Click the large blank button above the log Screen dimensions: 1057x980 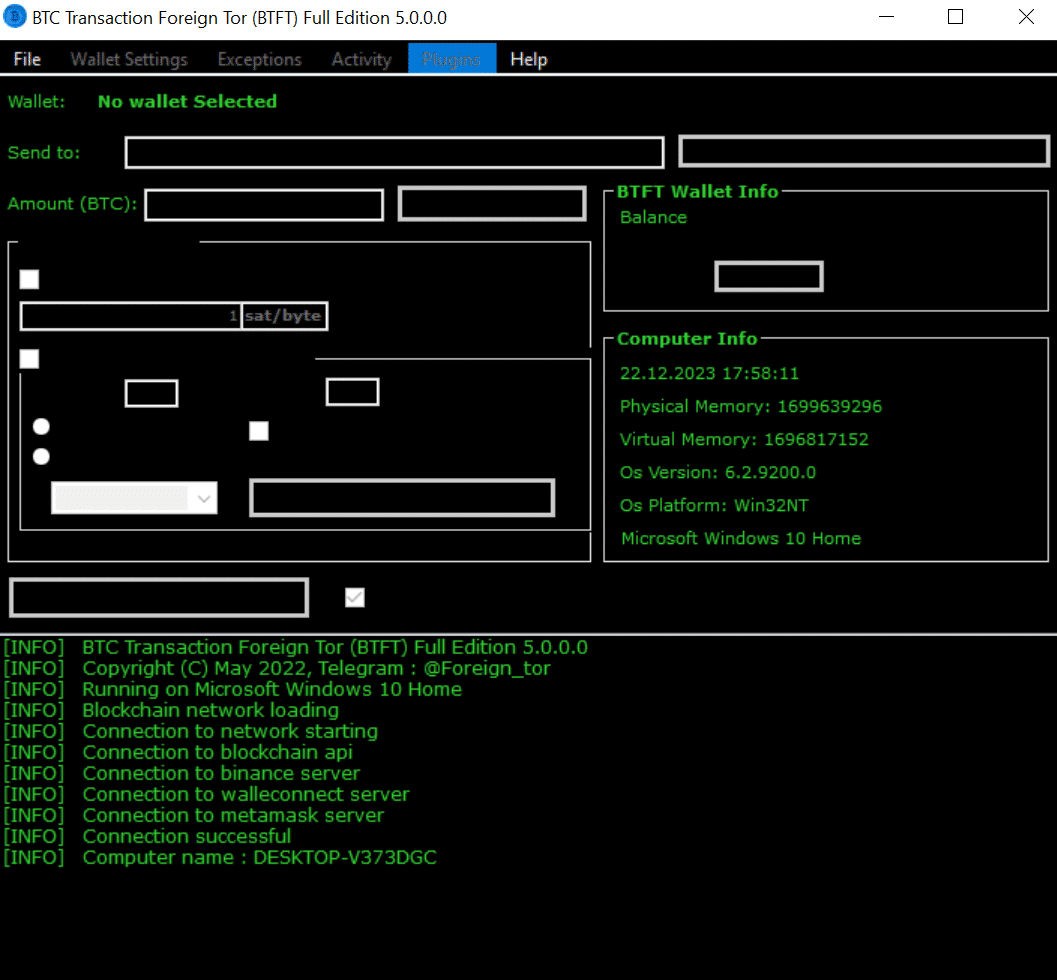coord(159,597)
